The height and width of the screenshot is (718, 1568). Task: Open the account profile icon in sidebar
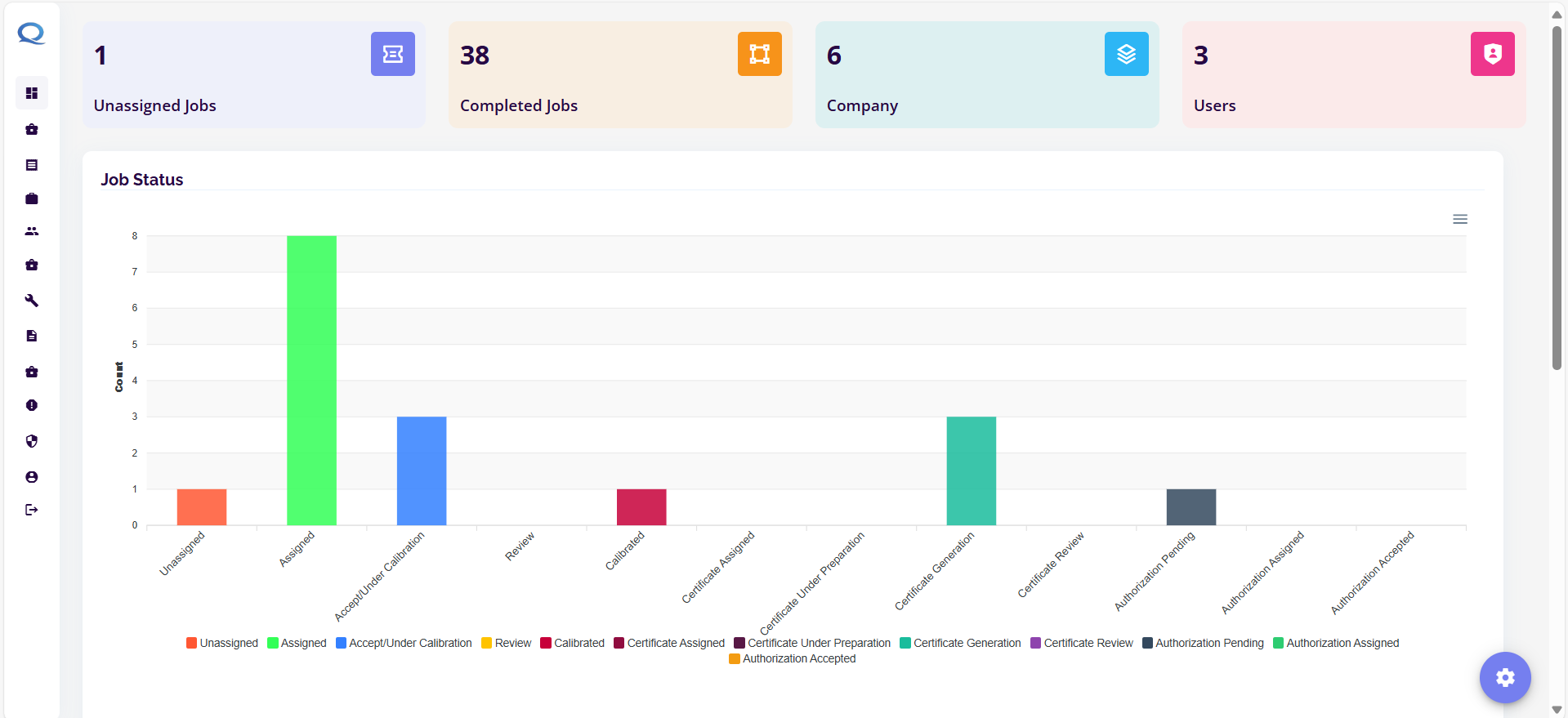pyautogui.click(x=32, y=477)
